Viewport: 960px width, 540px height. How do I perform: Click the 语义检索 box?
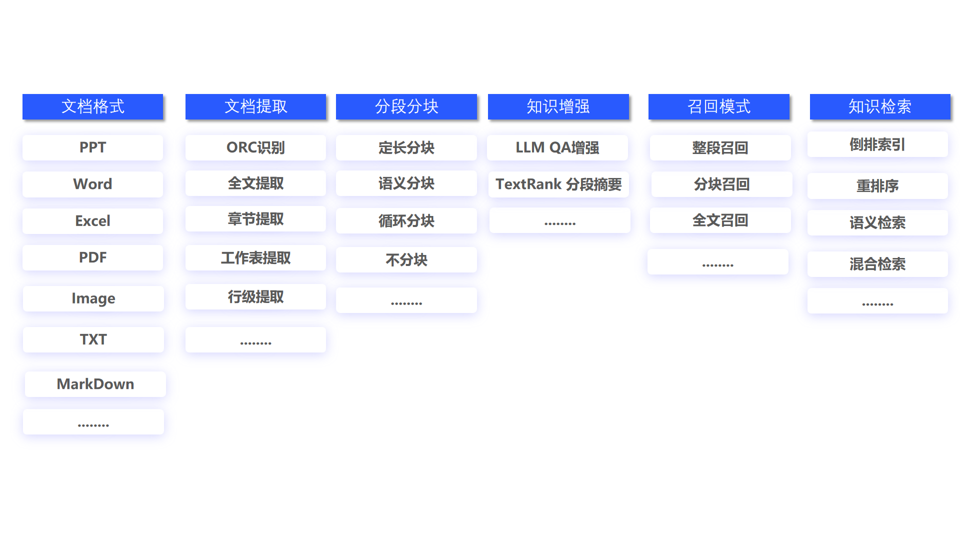coord(877,223)
